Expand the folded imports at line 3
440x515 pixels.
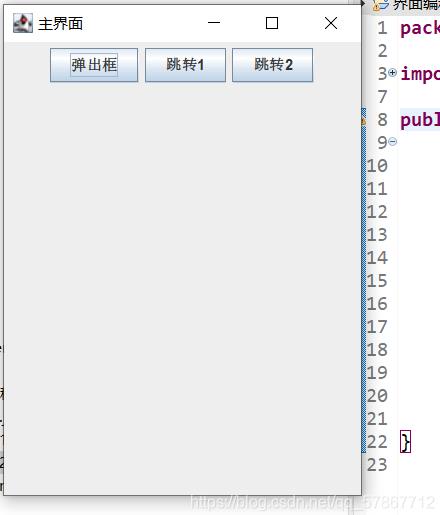click(393, 72)
